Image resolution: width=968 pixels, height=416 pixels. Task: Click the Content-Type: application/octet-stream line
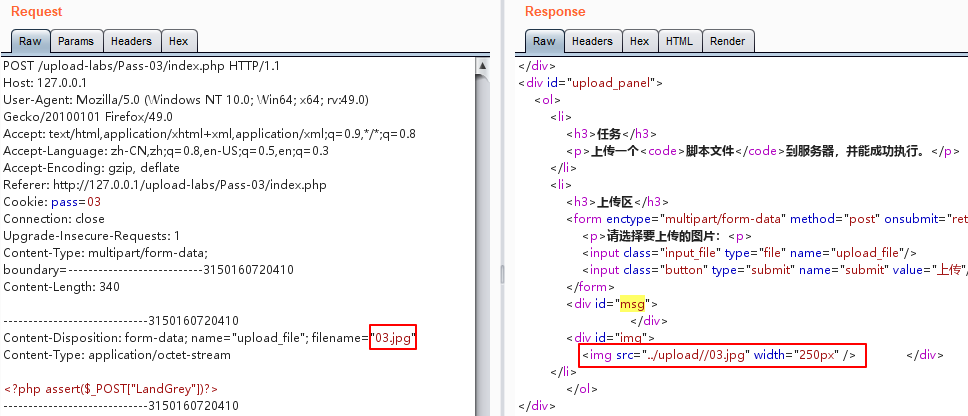(117, 355)
